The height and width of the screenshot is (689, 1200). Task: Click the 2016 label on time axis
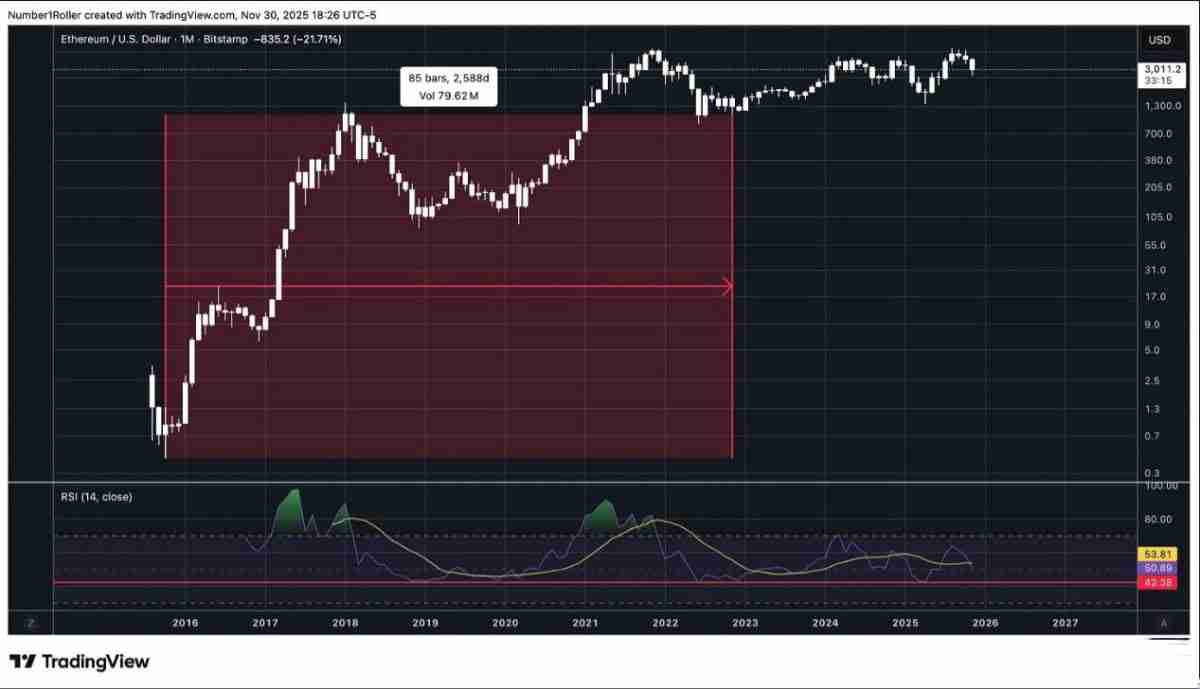(185, 623)
